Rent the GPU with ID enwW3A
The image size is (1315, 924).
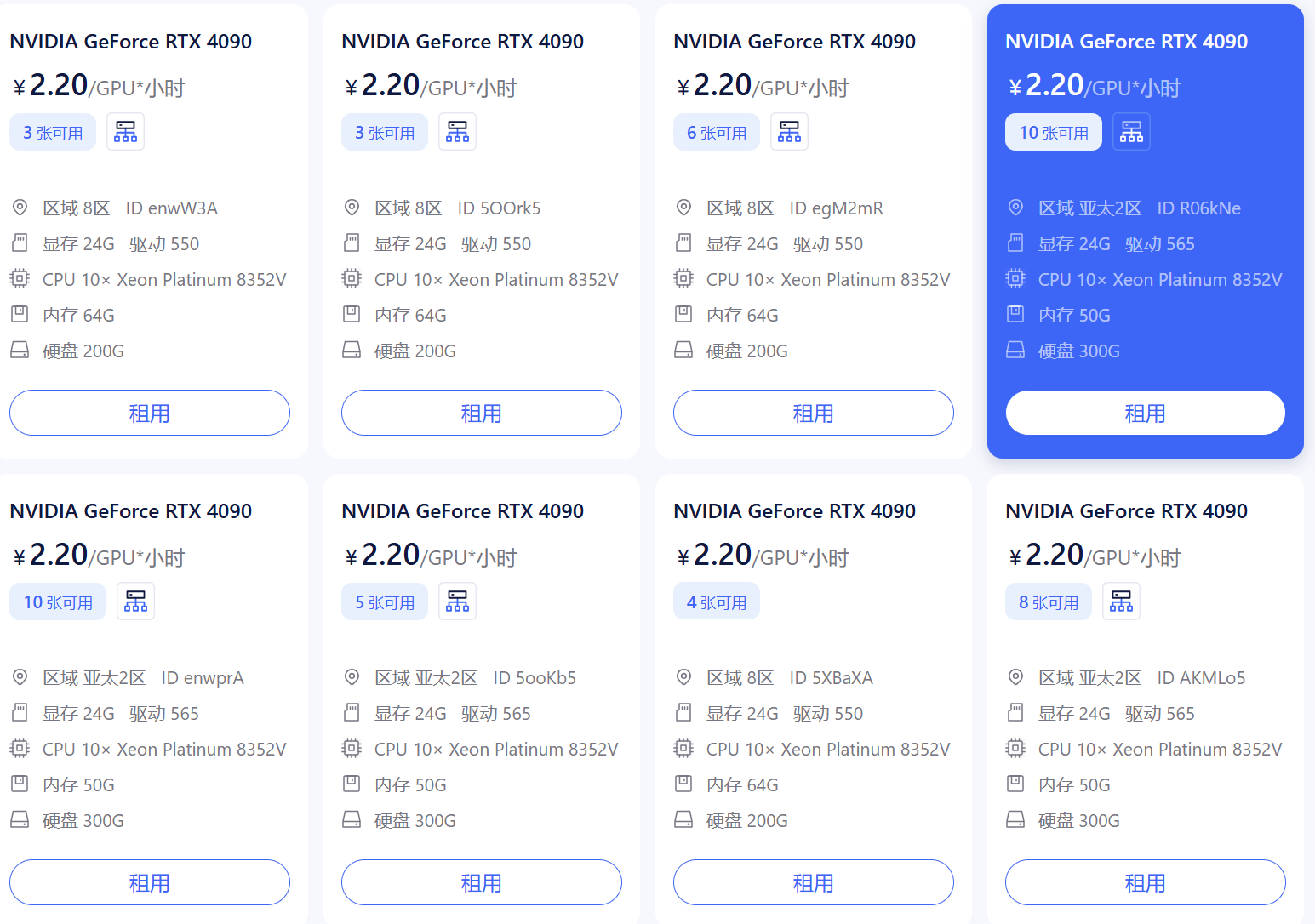click(x=150, y=413)
